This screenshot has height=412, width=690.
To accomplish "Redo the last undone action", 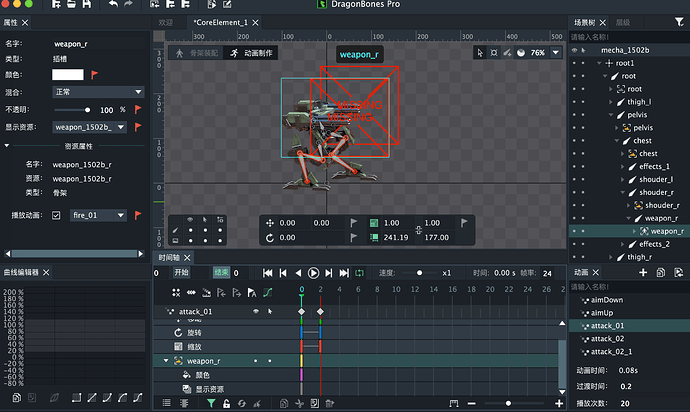I will pos(128,4).
